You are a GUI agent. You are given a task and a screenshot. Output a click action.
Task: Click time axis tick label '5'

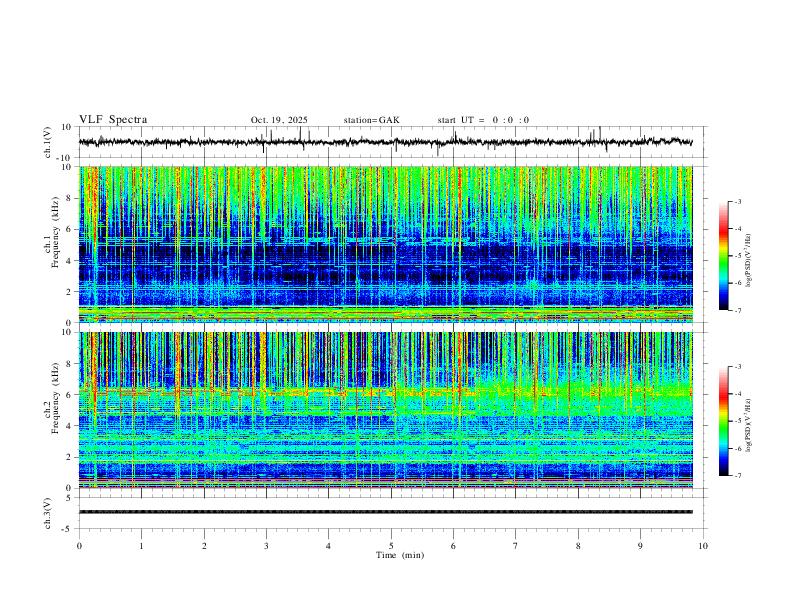[391, 546]
